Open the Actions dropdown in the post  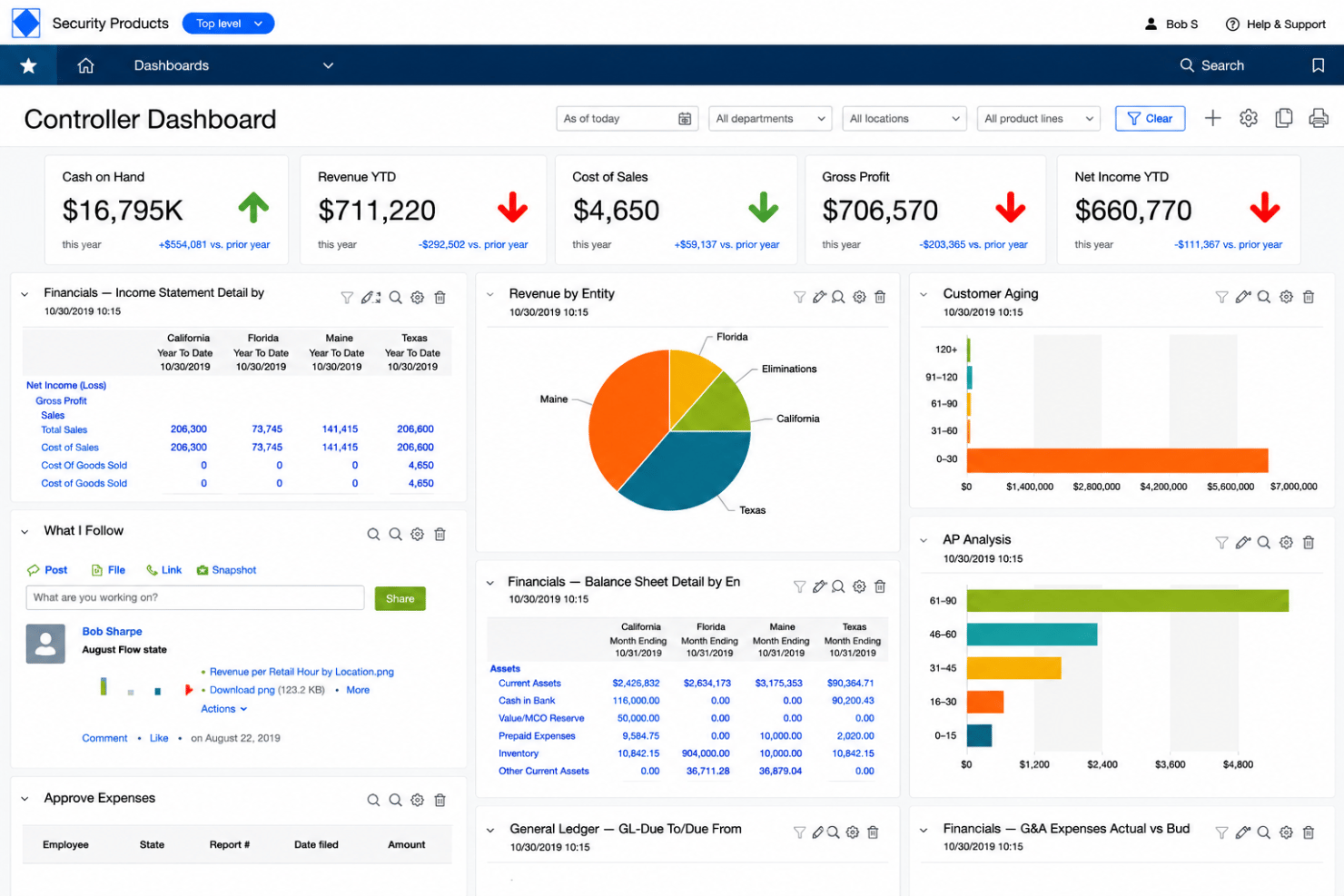click(223, 709)
